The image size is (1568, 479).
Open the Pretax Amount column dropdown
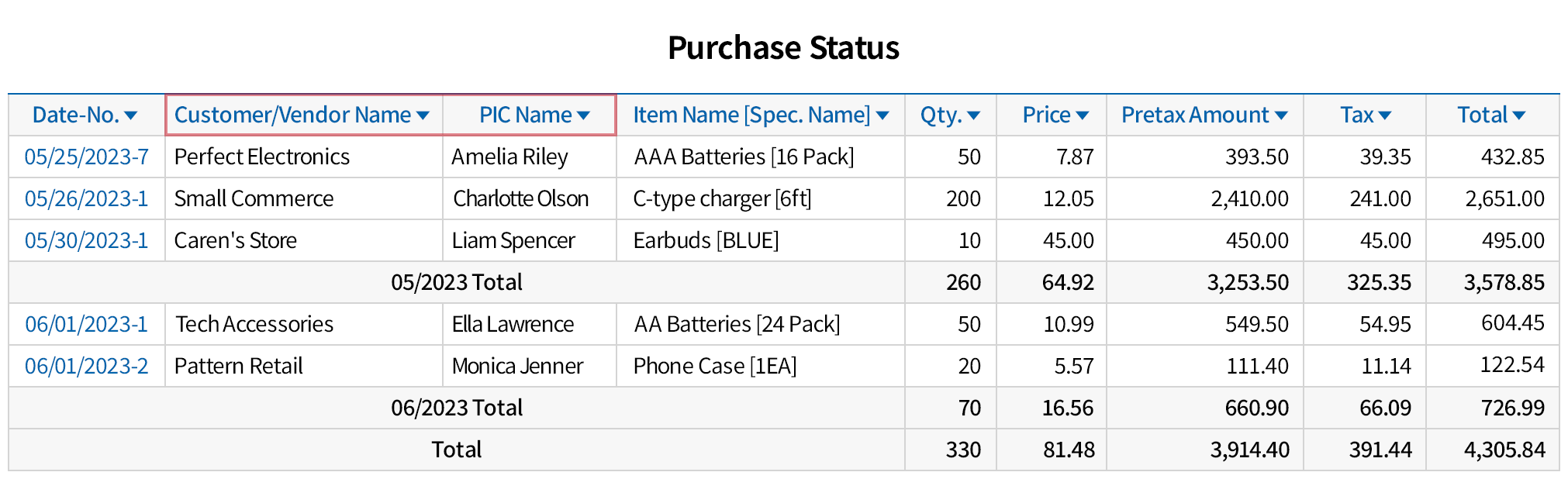click(x=1281, y=115)
